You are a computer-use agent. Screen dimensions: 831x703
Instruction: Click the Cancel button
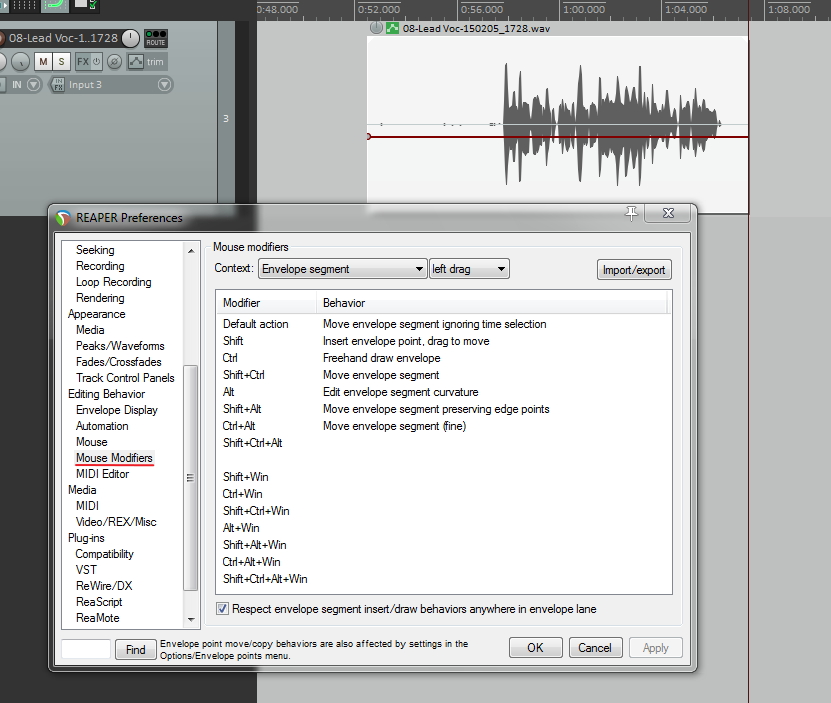click(595, 648)
